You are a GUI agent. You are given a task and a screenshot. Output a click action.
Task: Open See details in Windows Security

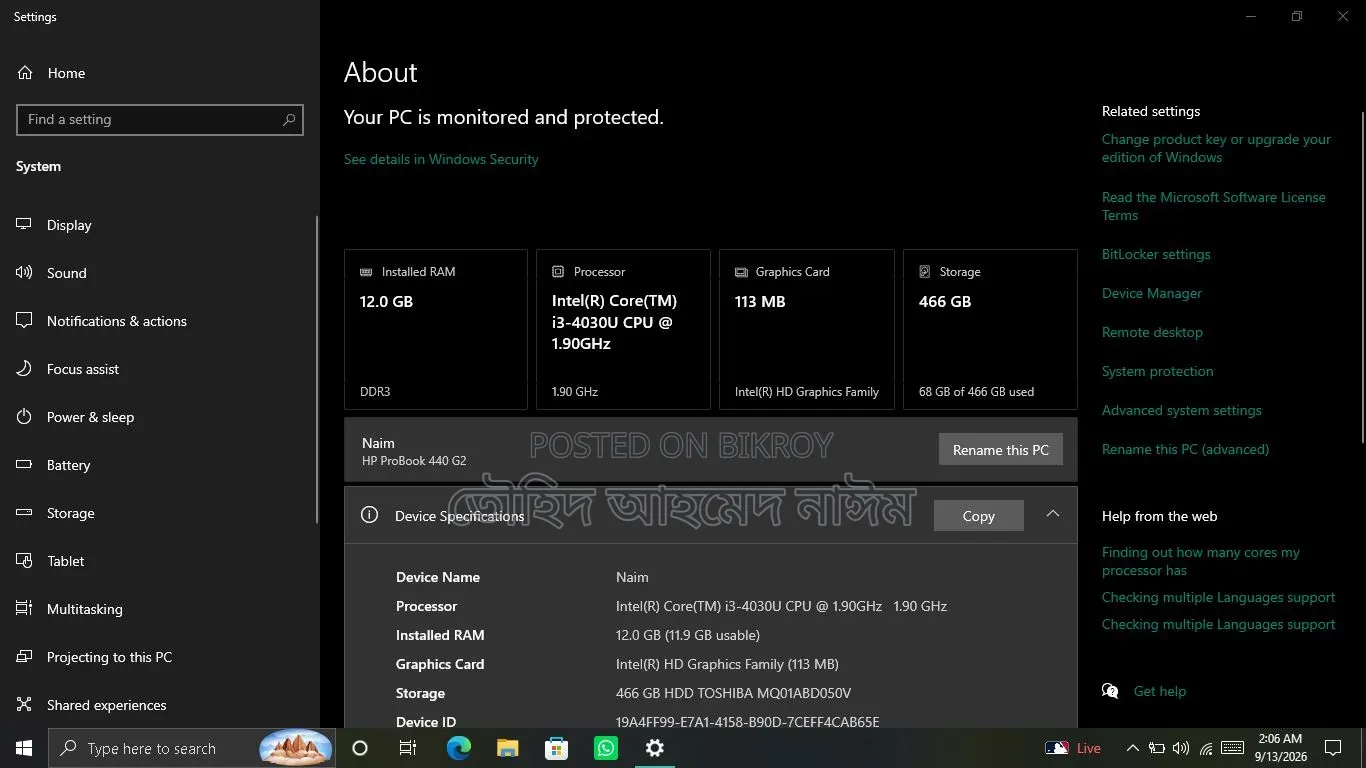tap(441, 159)
